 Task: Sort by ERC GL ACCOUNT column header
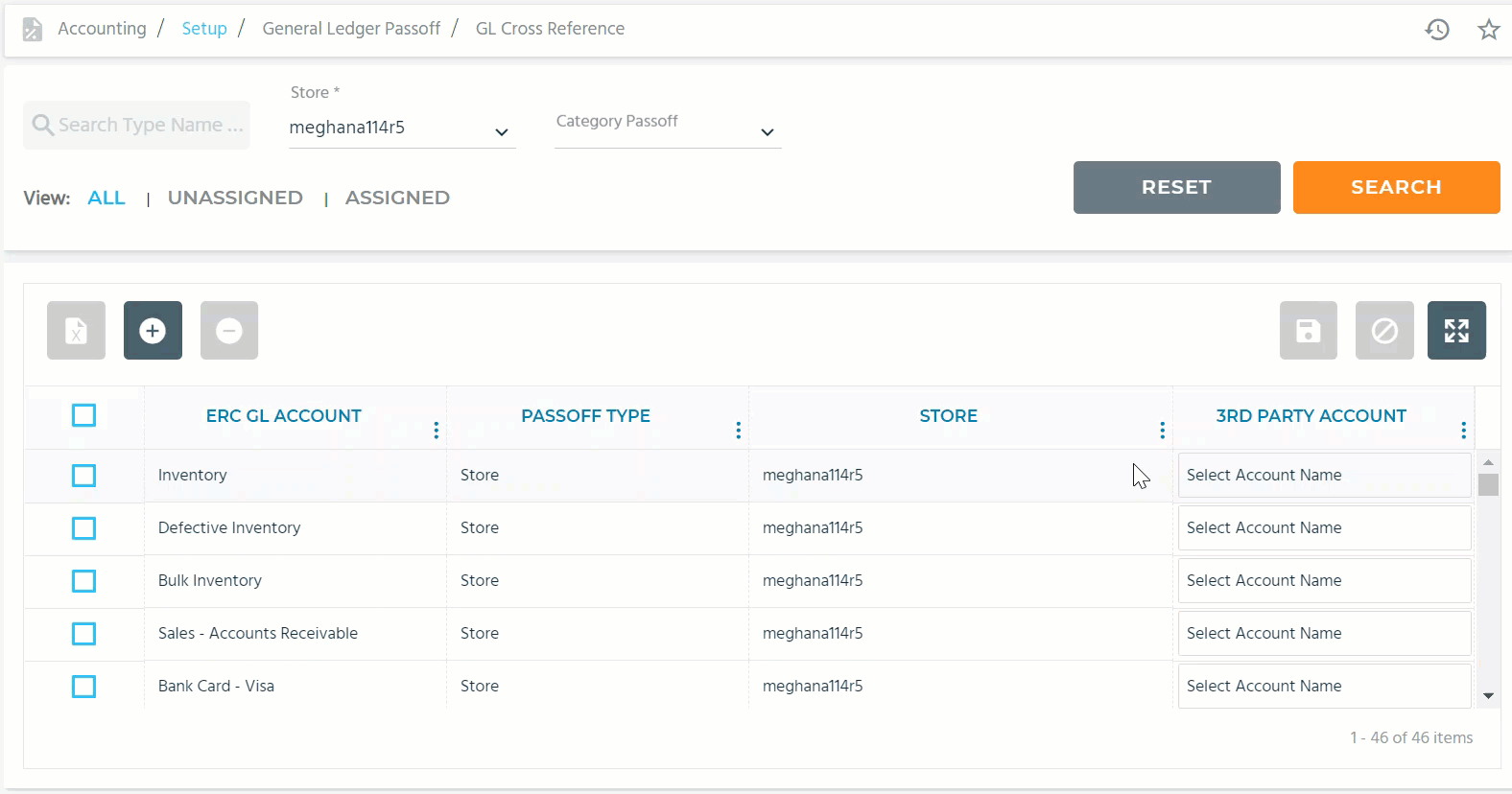tap(284, 416)
